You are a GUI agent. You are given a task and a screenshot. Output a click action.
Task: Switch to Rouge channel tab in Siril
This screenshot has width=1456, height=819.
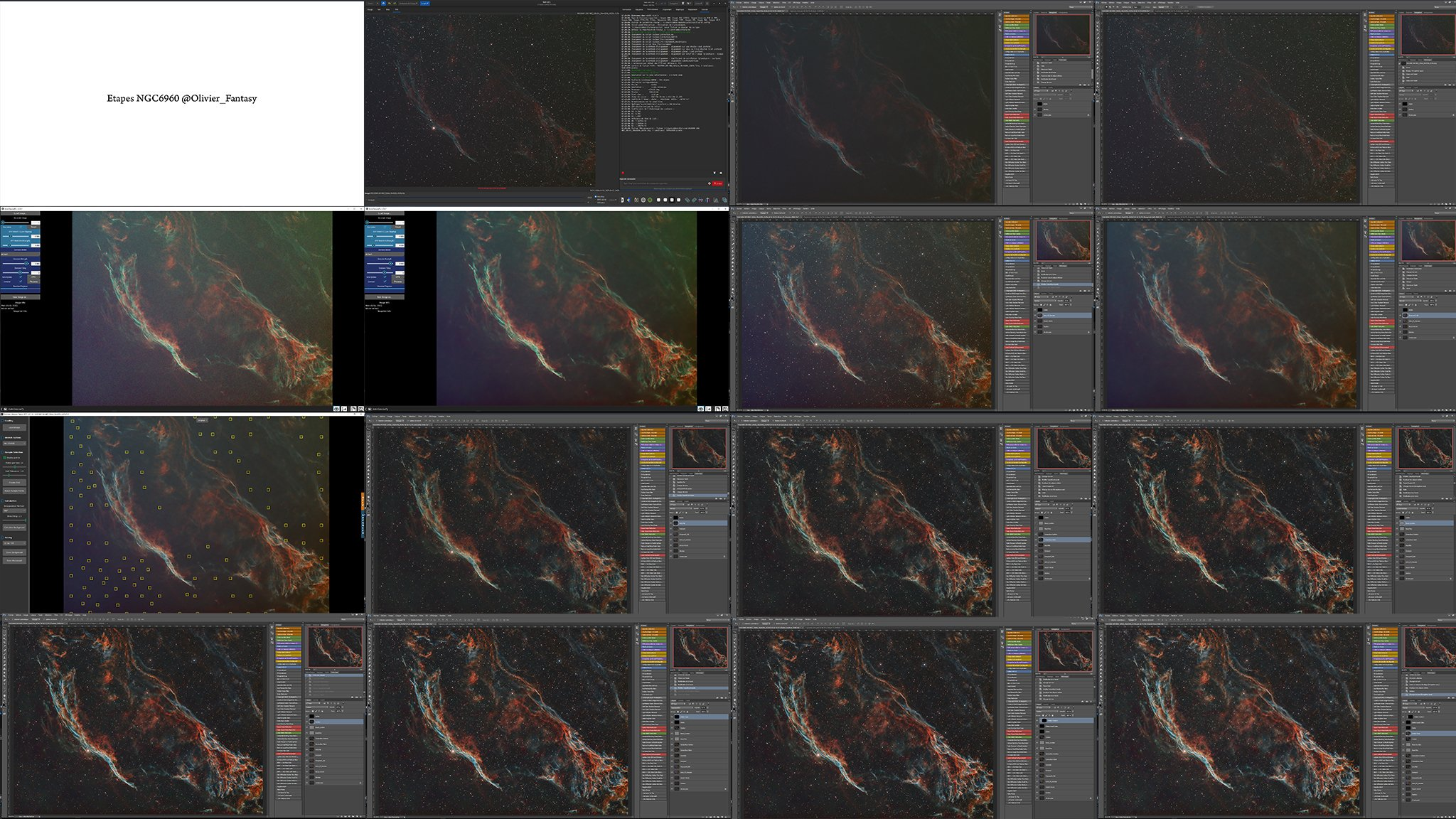coord(370,9)
